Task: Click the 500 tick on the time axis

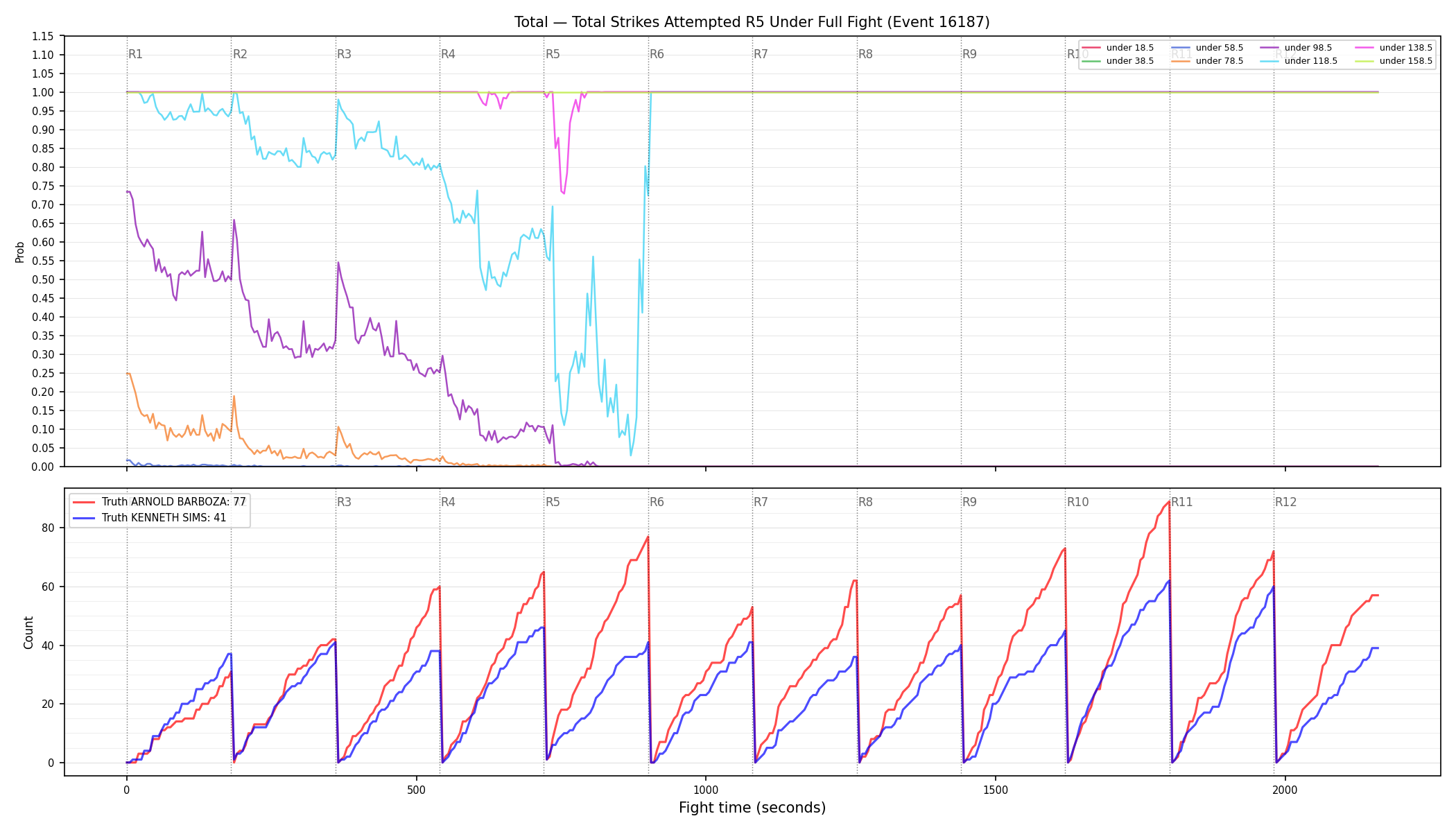Action: (416, 790)
